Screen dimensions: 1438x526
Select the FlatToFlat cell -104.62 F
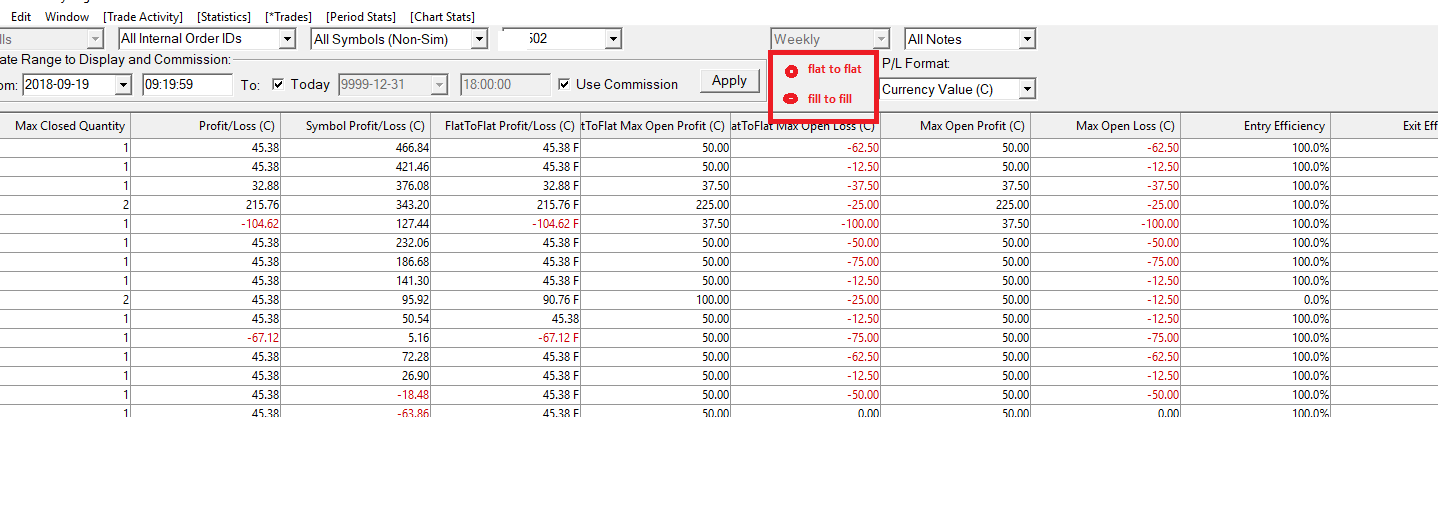click(x=505, y=224)
